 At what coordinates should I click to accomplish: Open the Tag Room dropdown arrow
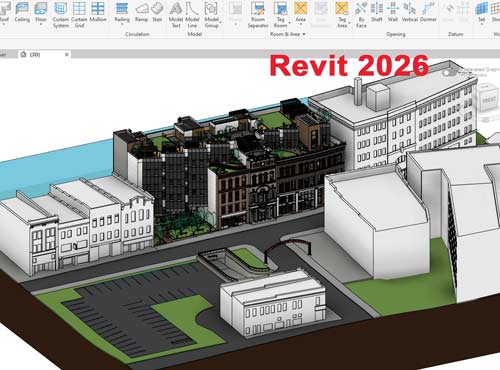[289, 23]
